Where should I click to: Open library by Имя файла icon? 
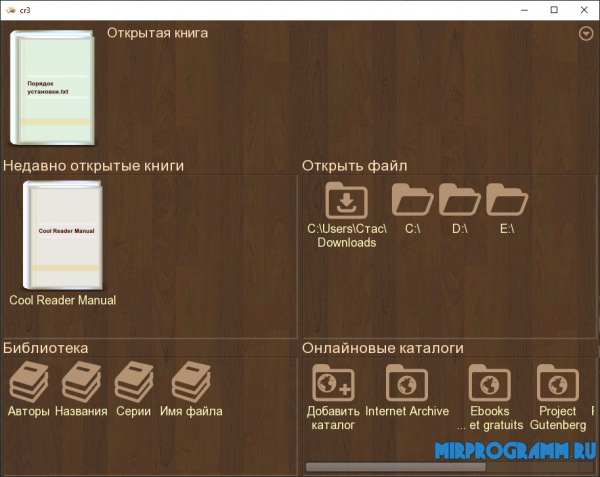coord(191,382)
